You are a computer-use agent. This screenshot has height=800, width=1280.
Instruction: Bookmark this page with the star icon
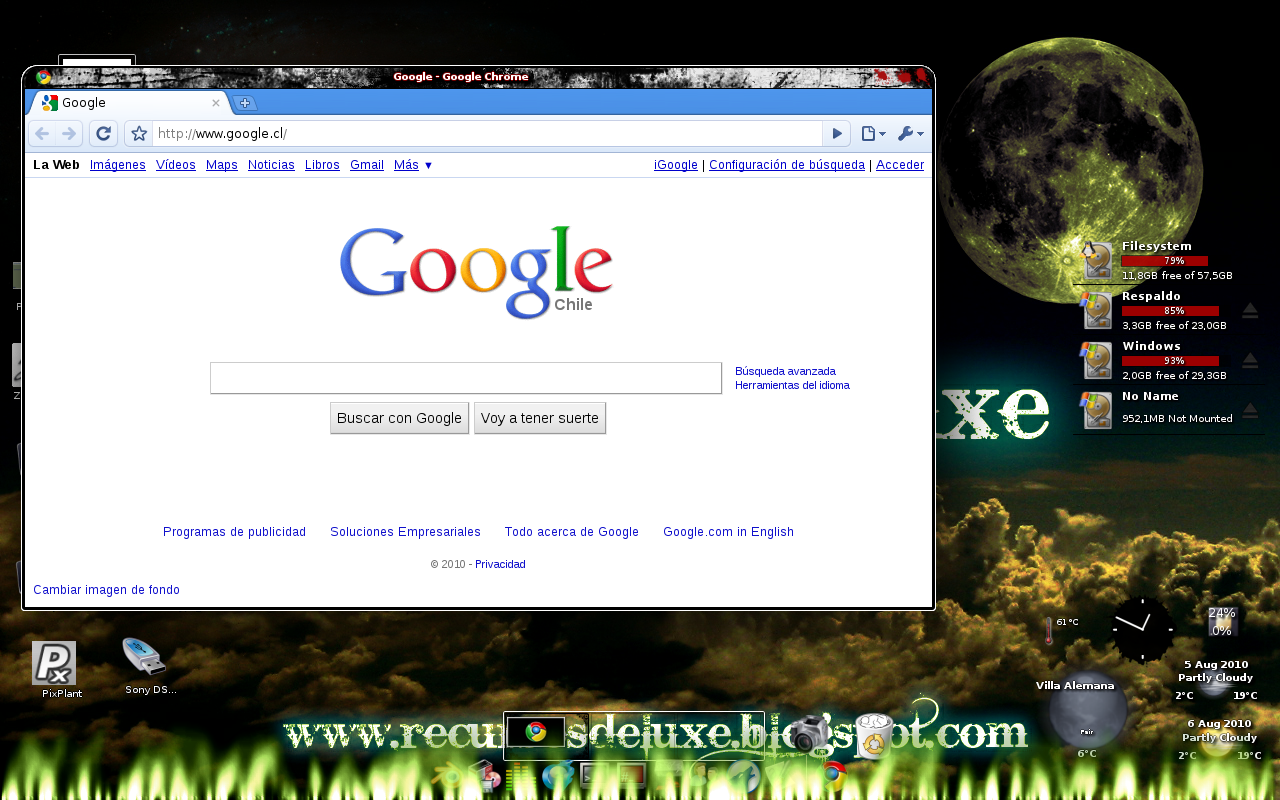tap(139, 134)
